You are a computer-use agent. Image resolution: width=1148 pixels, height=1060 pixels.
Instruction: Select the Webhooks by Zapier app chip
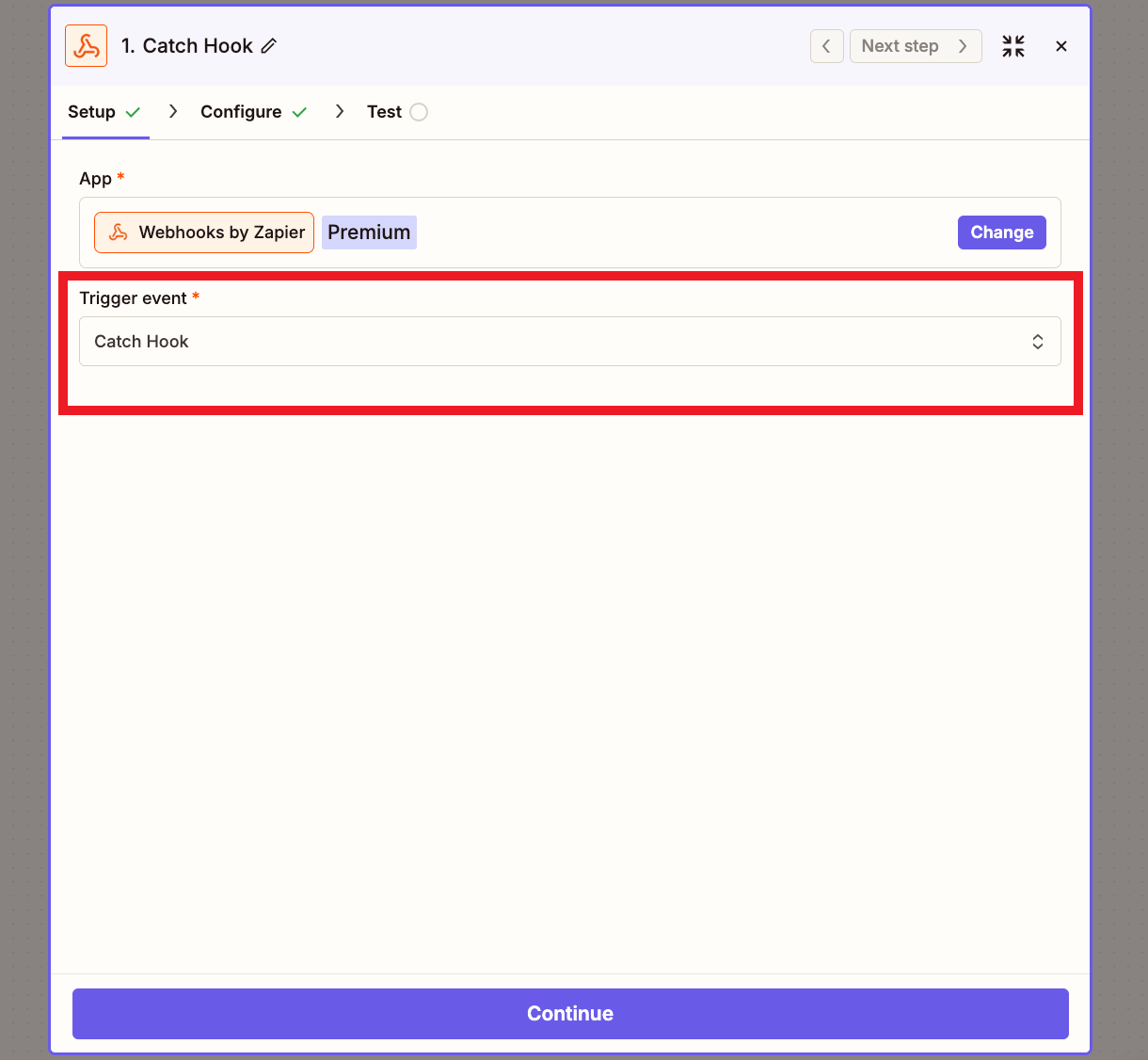(204, 233)
